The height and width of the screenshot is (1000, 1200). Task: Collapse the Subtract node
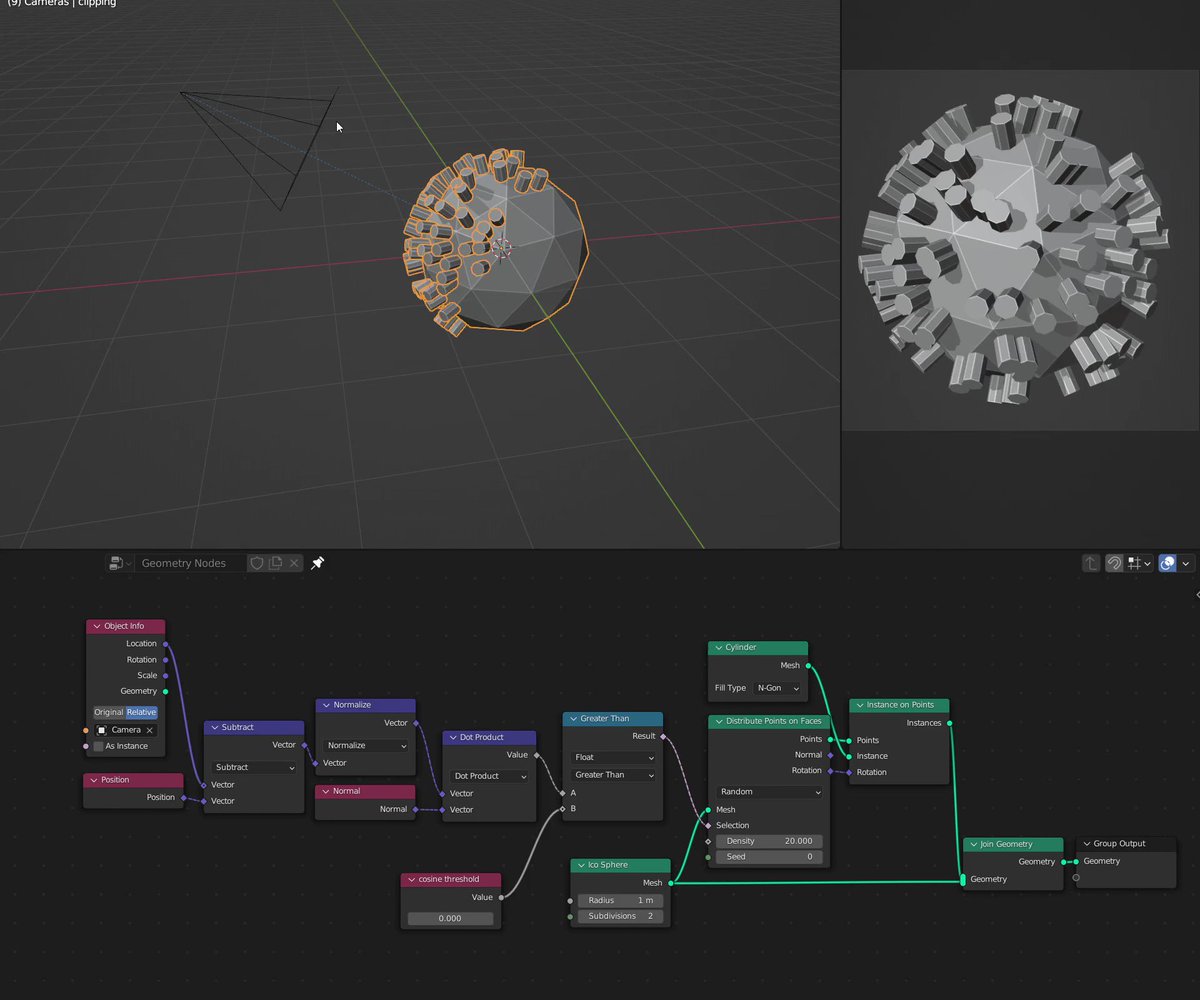(215, 727)
